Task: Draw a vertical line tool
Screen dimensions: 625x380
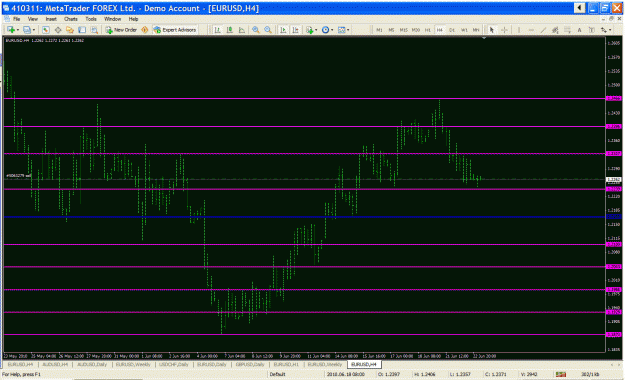Action: (519, 30)
